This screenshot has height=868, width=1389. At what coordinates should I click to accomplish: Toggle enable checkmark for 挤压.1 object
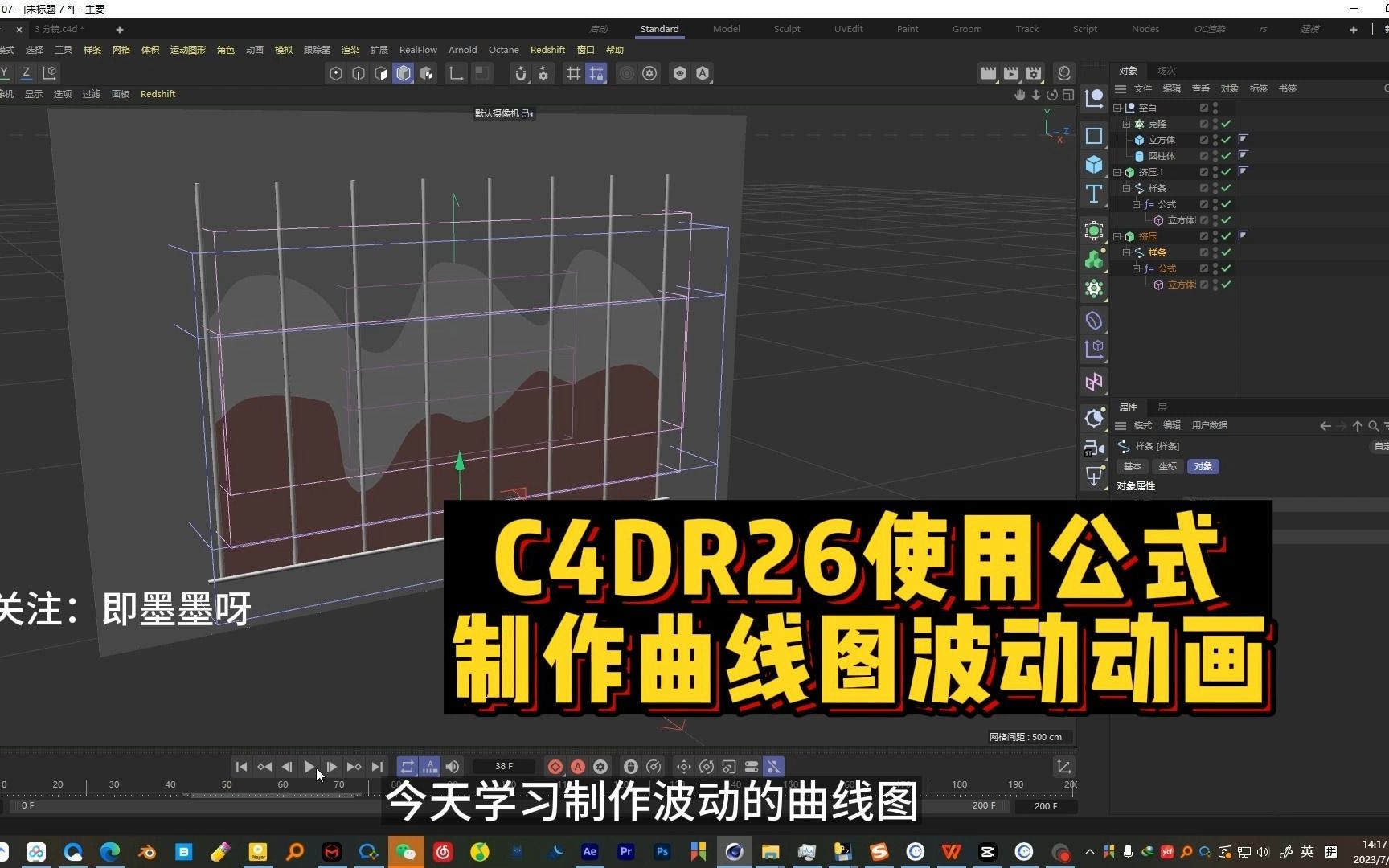click(1227, 172)
